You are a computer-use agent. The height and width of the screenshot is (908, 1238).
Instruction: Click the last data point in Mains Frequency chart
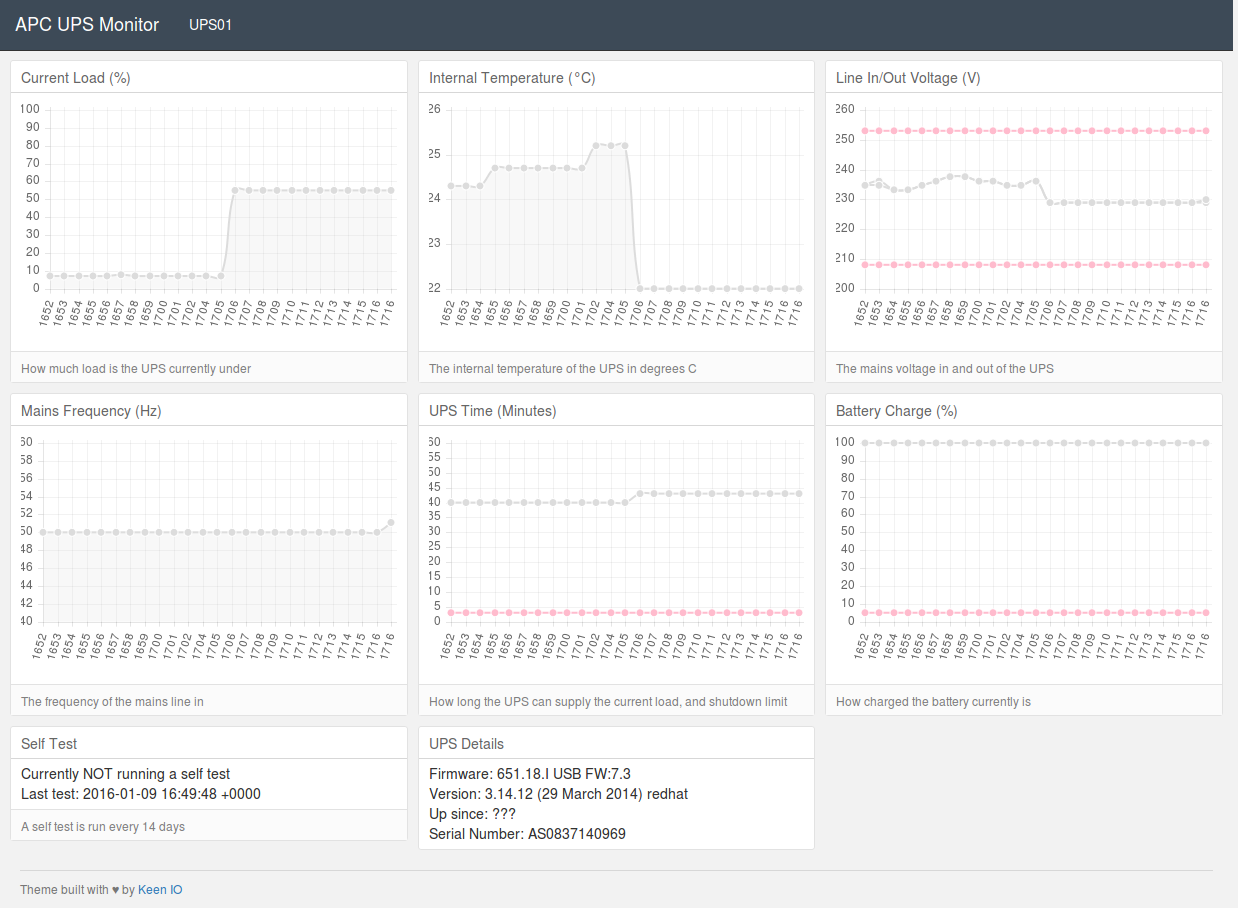[391, 522]
